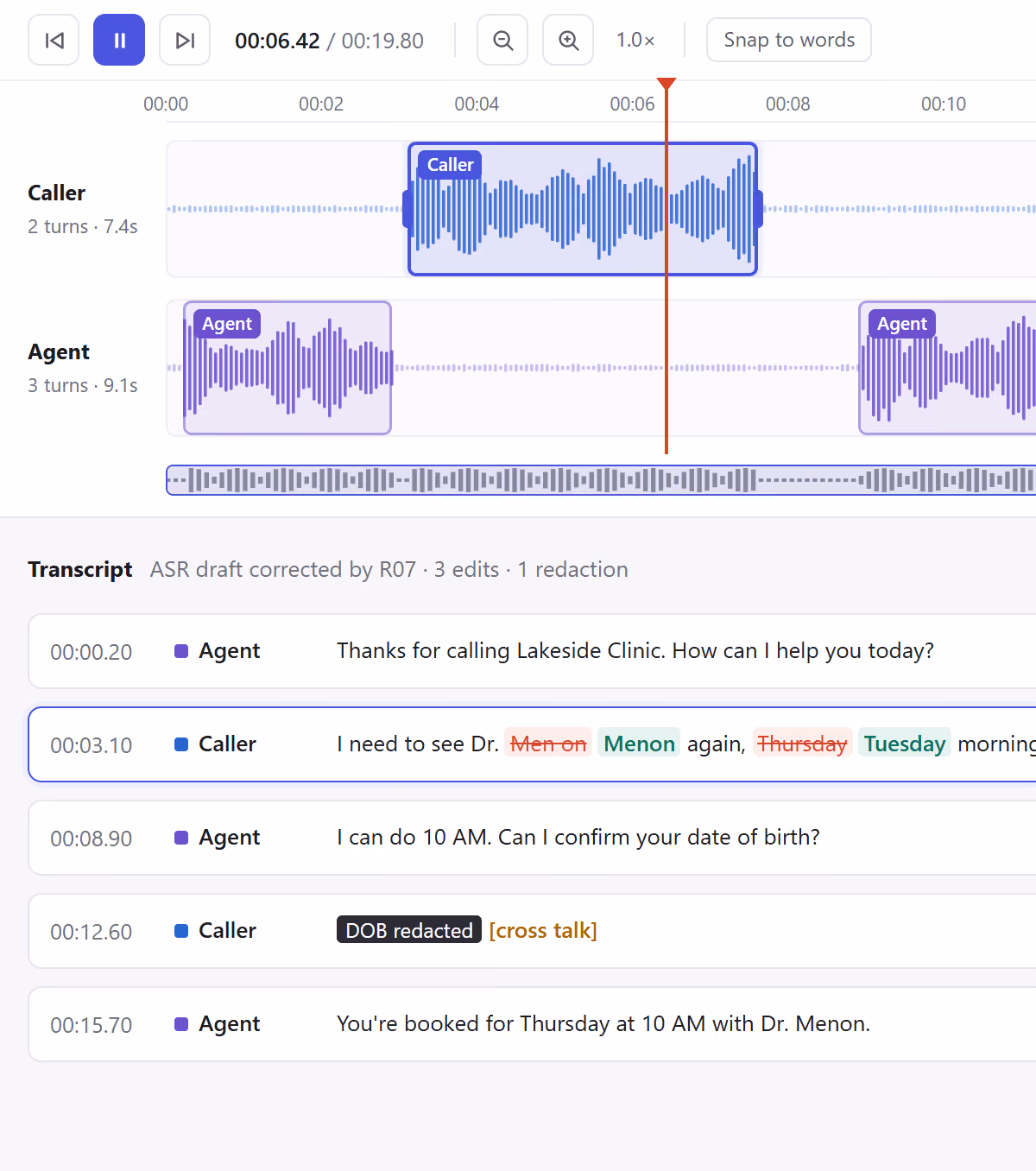Image resolution: width=1036 pixels, height=1171 pixels.
Task: Open the 00:08.90 Agent date of birth row
Action: point(532,838)
